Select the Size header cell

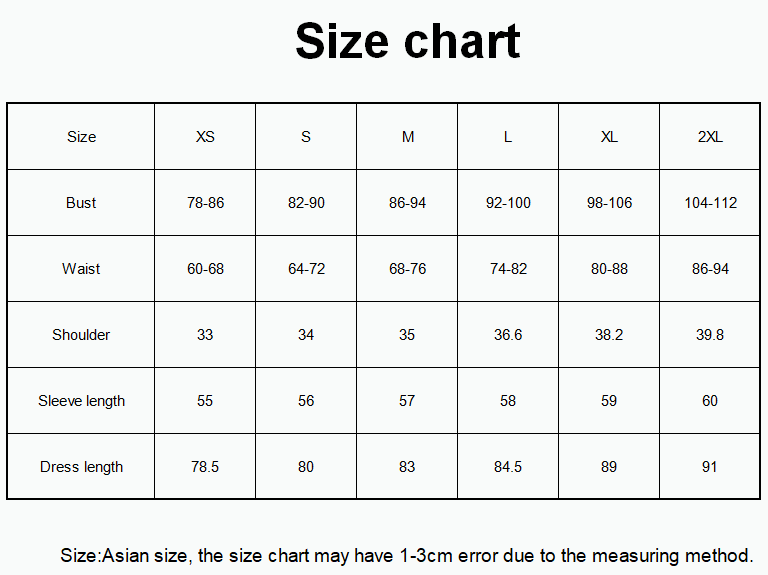tap(81, 137)
